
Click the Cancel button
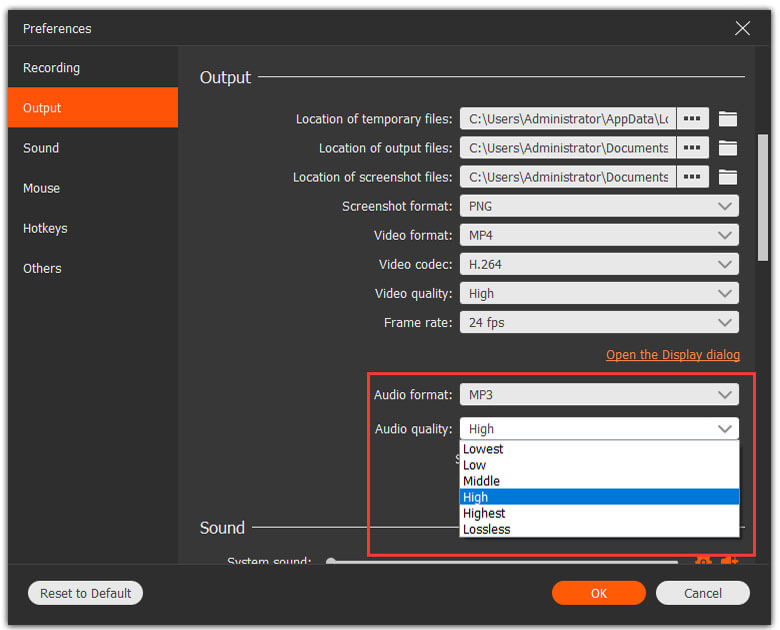(702, 593)
